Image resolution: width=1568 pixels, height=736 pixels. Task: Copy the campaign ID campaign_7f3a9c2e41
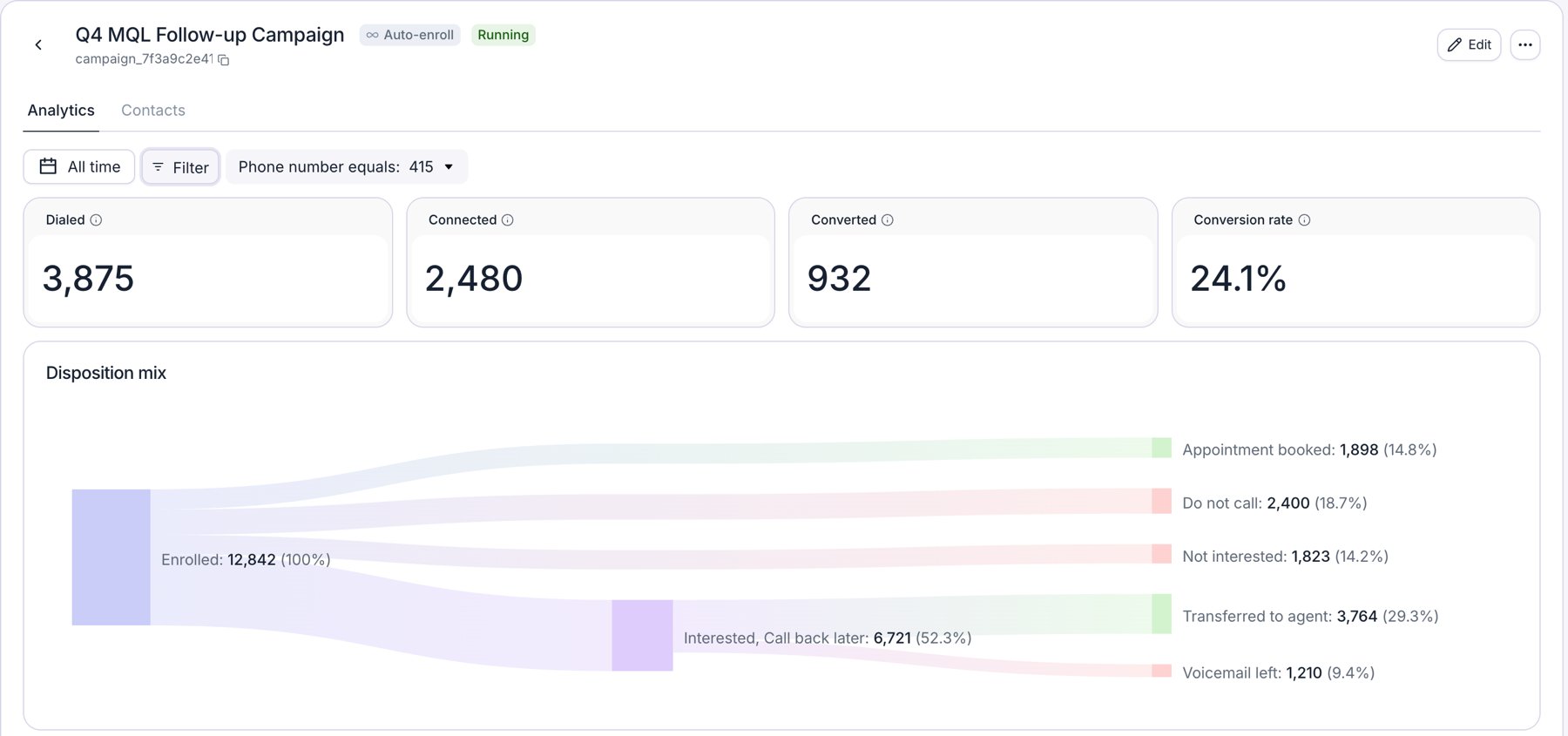(x=224, y=60)
